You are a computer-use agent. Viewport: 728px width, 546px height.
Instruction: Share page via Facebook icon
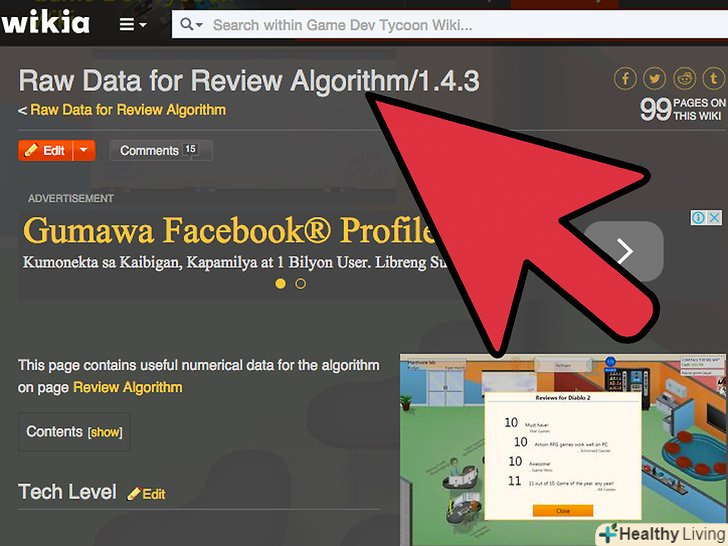tap(625, 78)
